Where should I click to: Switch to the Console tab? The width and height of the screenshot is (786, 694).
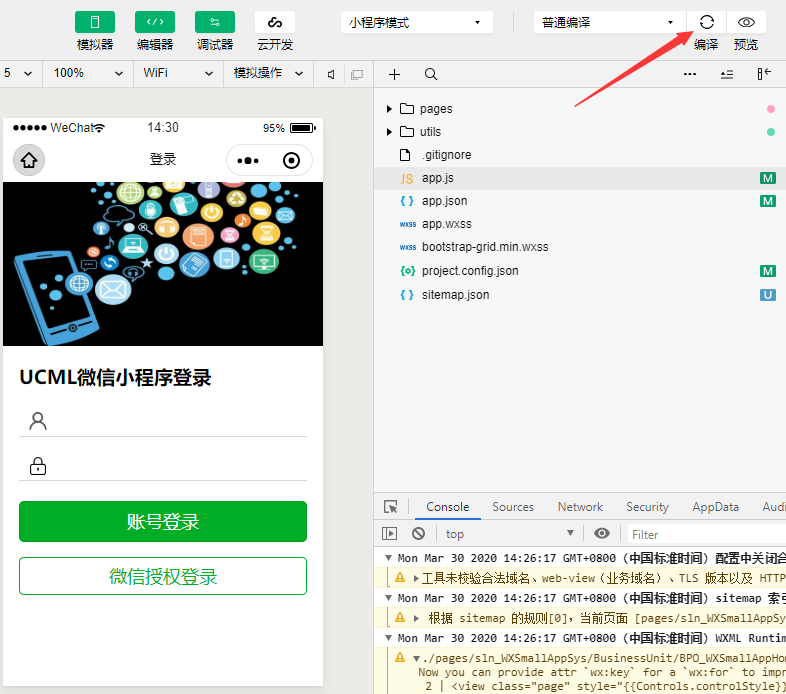tap(448, 507)
